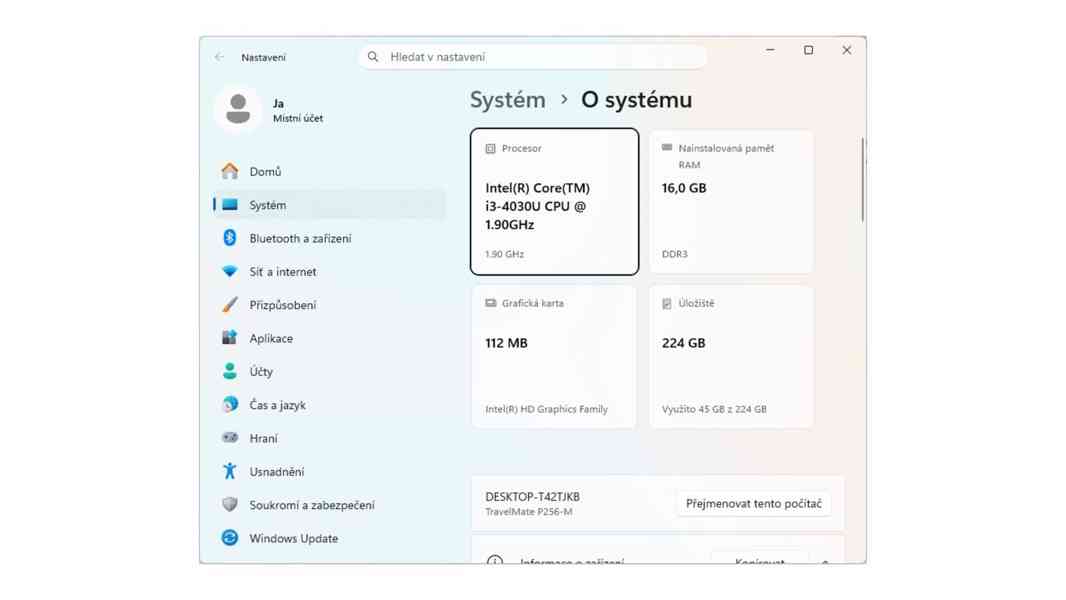Go to Síť a internet
The width and height of the screenshot is (1066, 600).
(x=329, y=271)
